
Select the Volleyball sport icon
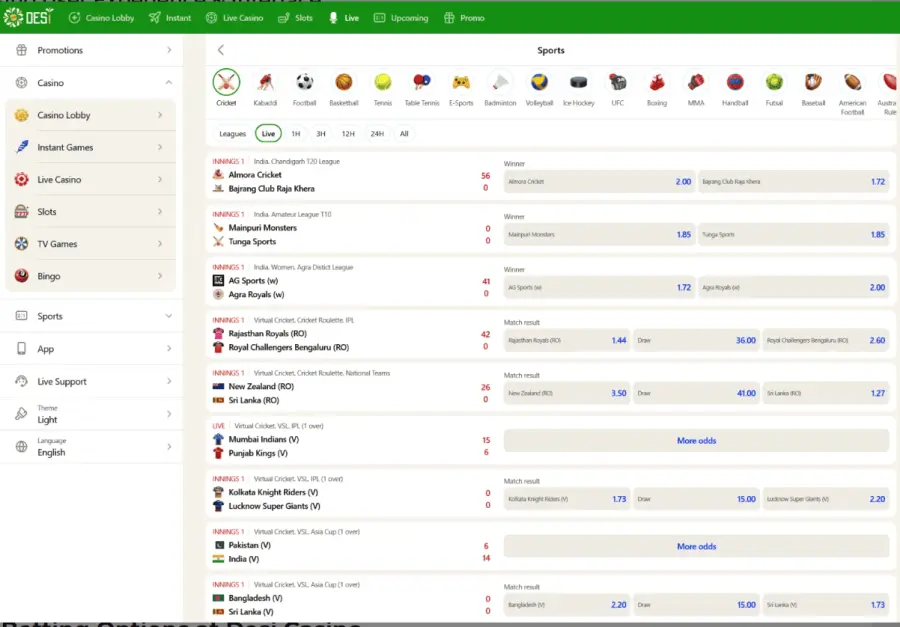tap(540, 82)
